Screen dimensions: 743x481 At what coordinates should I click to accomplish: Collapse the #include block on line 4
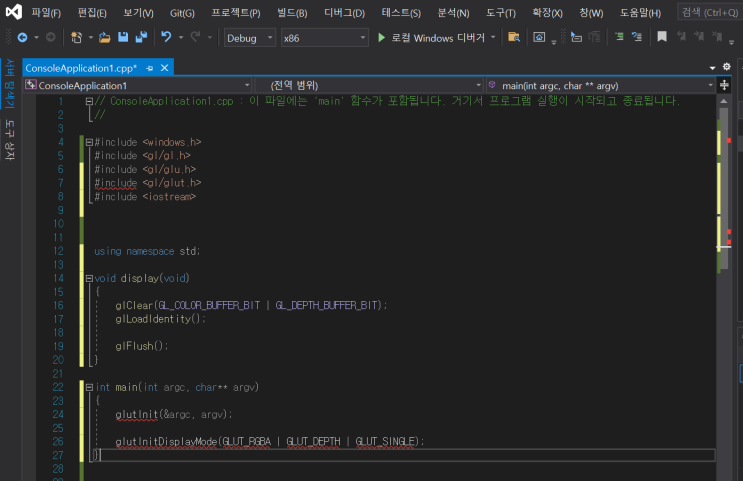tap(89, 142)
